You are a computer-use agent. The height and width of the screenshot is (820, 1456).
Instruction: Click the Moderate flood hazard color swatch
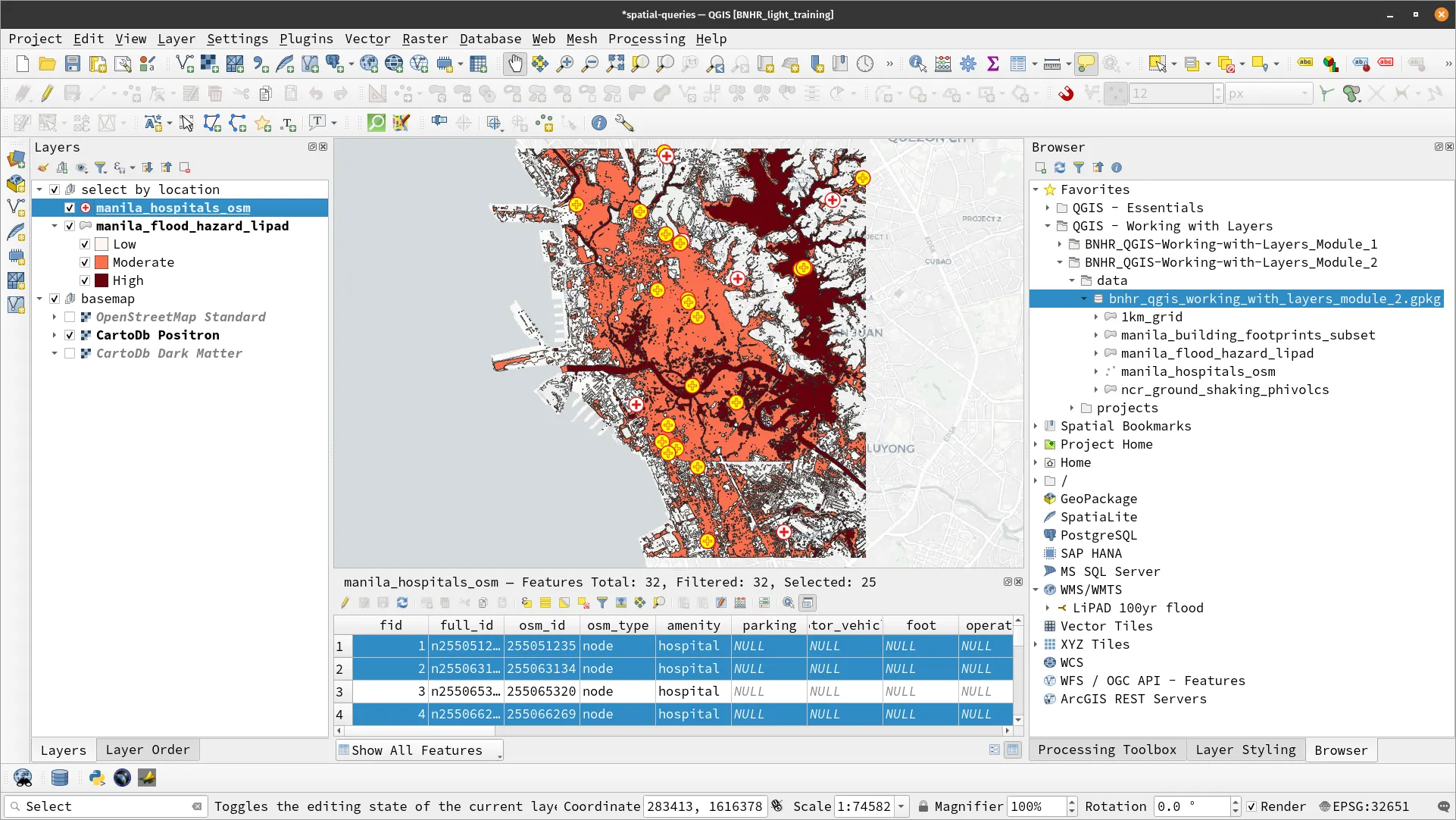tap(102, 262)
